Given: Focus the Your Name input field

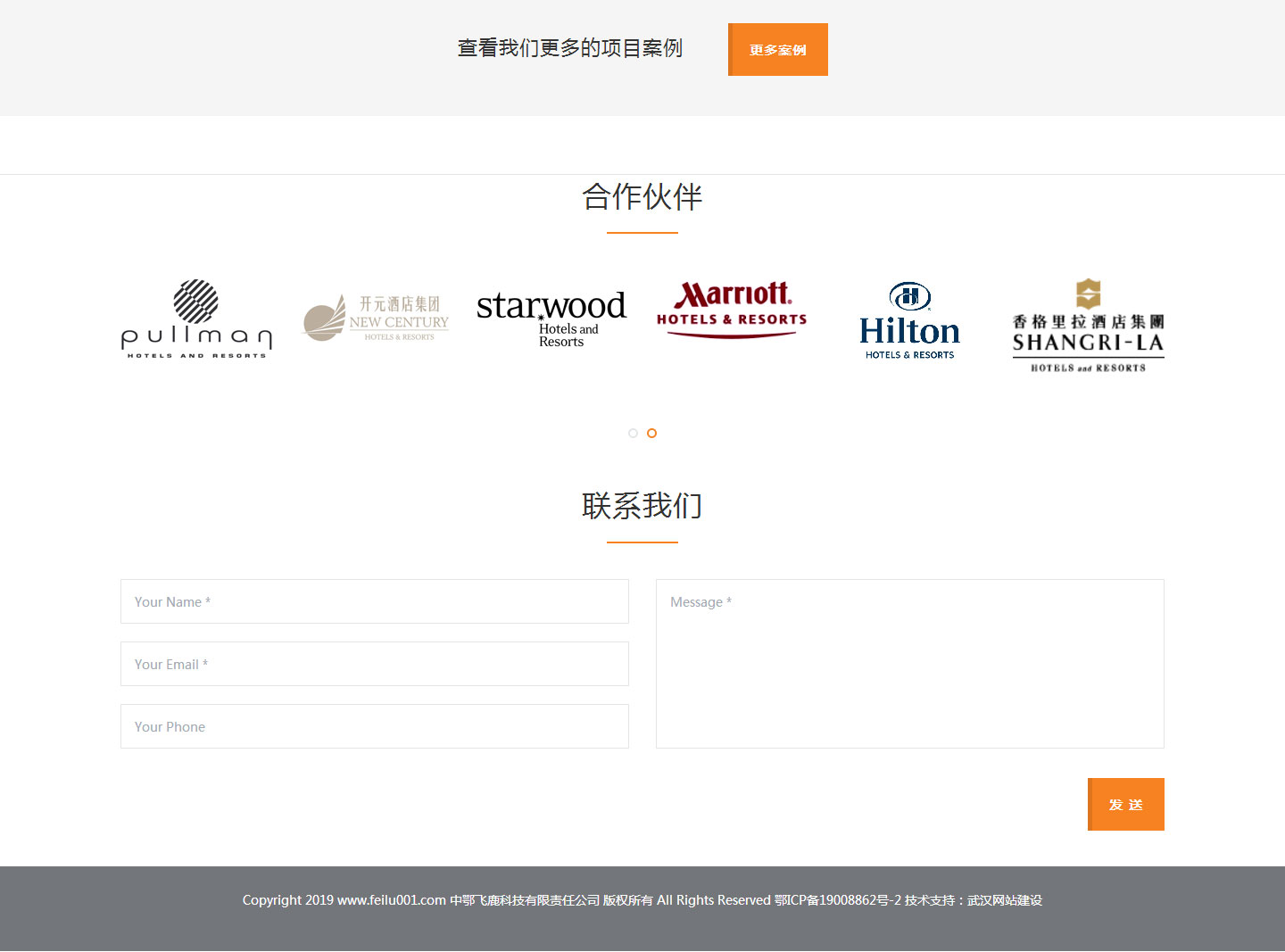Looking at the screenshot, I should coord(375,601).
